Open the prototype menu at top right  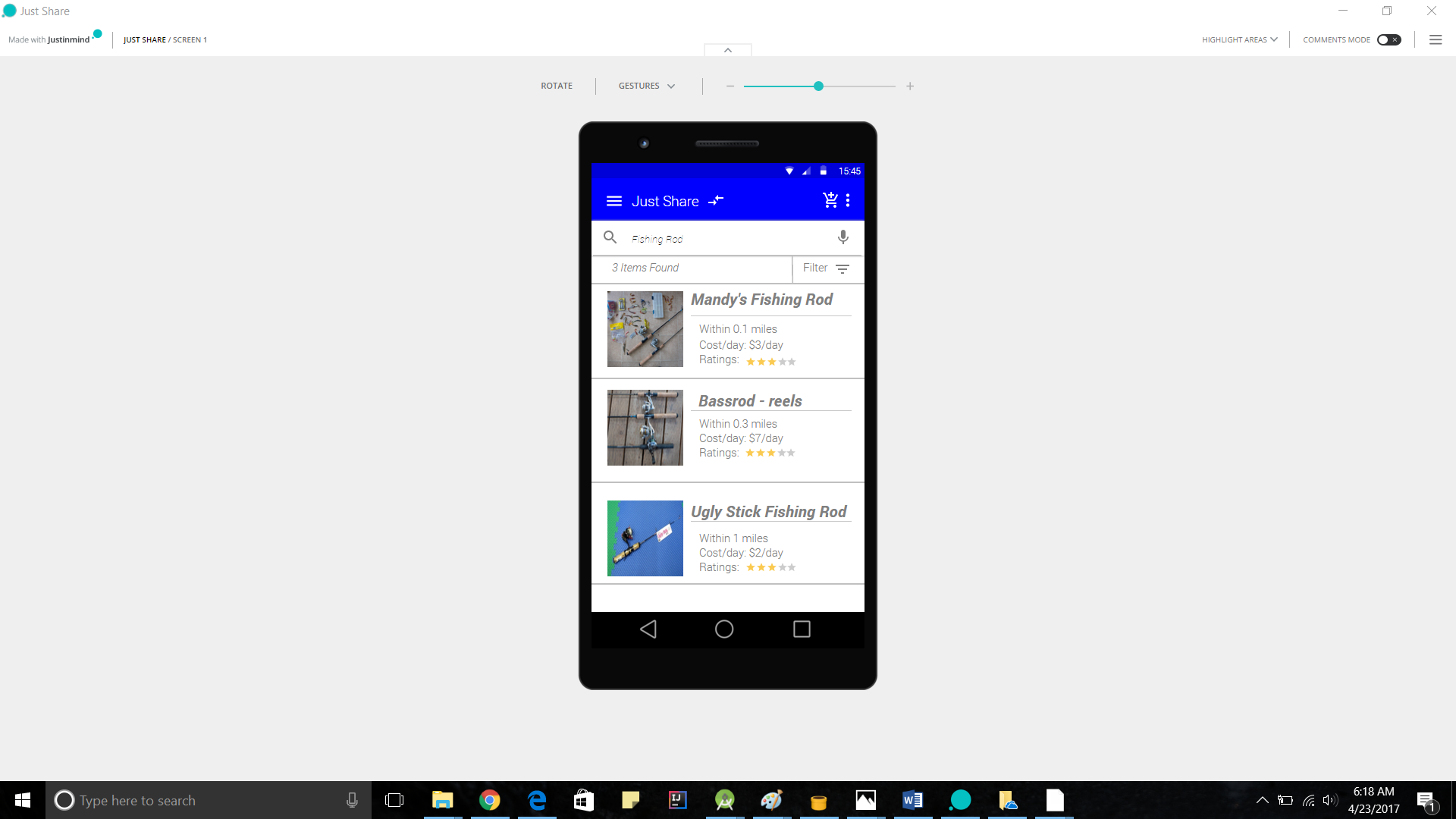point(1435,39)
